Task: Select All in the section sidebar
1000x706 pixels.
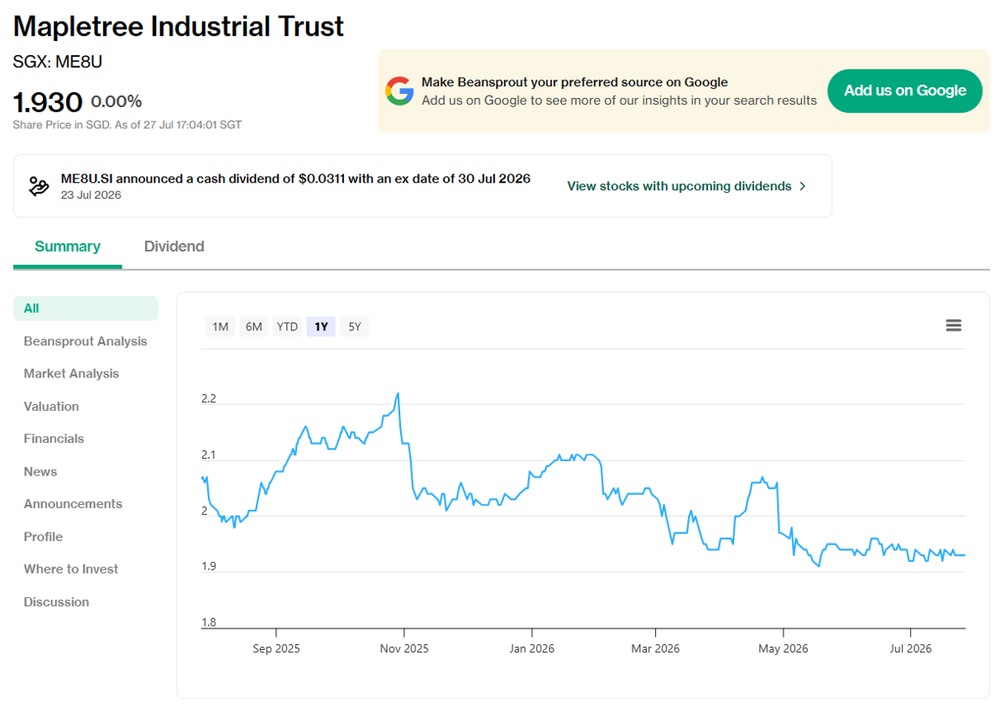Action: click(x=85, y=309)
